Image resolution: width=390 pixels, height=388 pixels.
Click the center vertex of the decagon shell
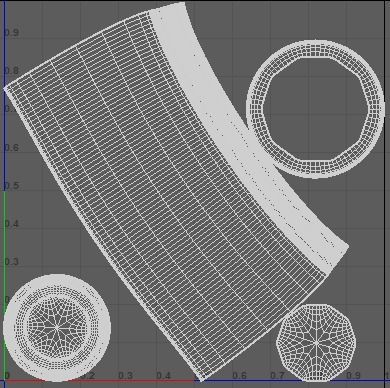pos(316,342)
